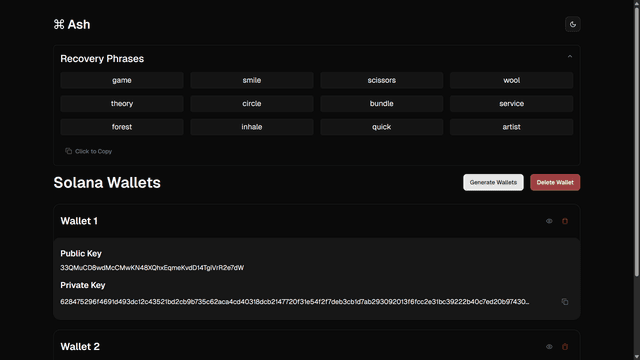Click the red Delete Wallet button
The height and width of the screenshot is (360, 640).
point(555,182)
